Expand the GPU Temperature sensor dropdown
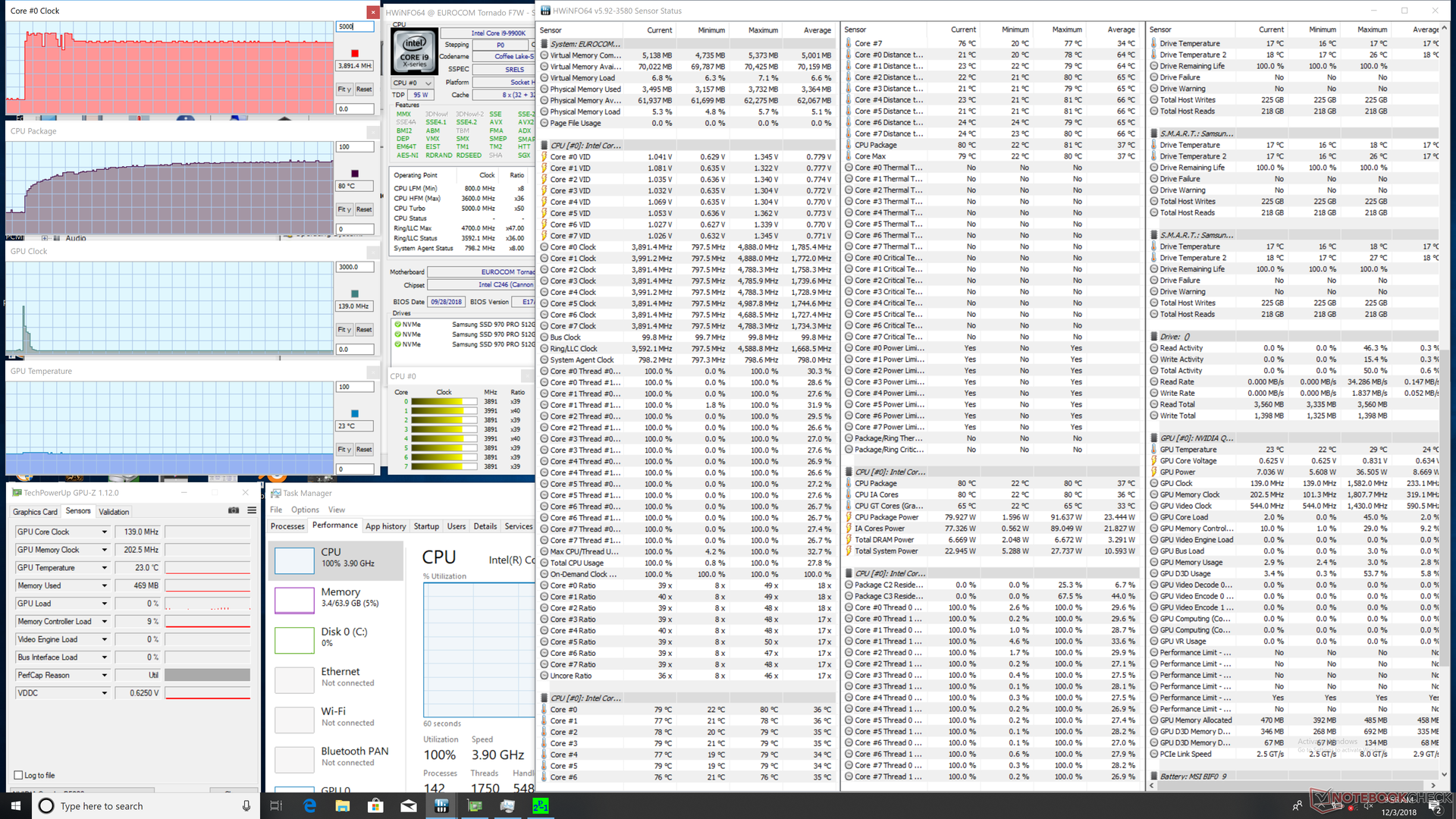 point(105,567)
